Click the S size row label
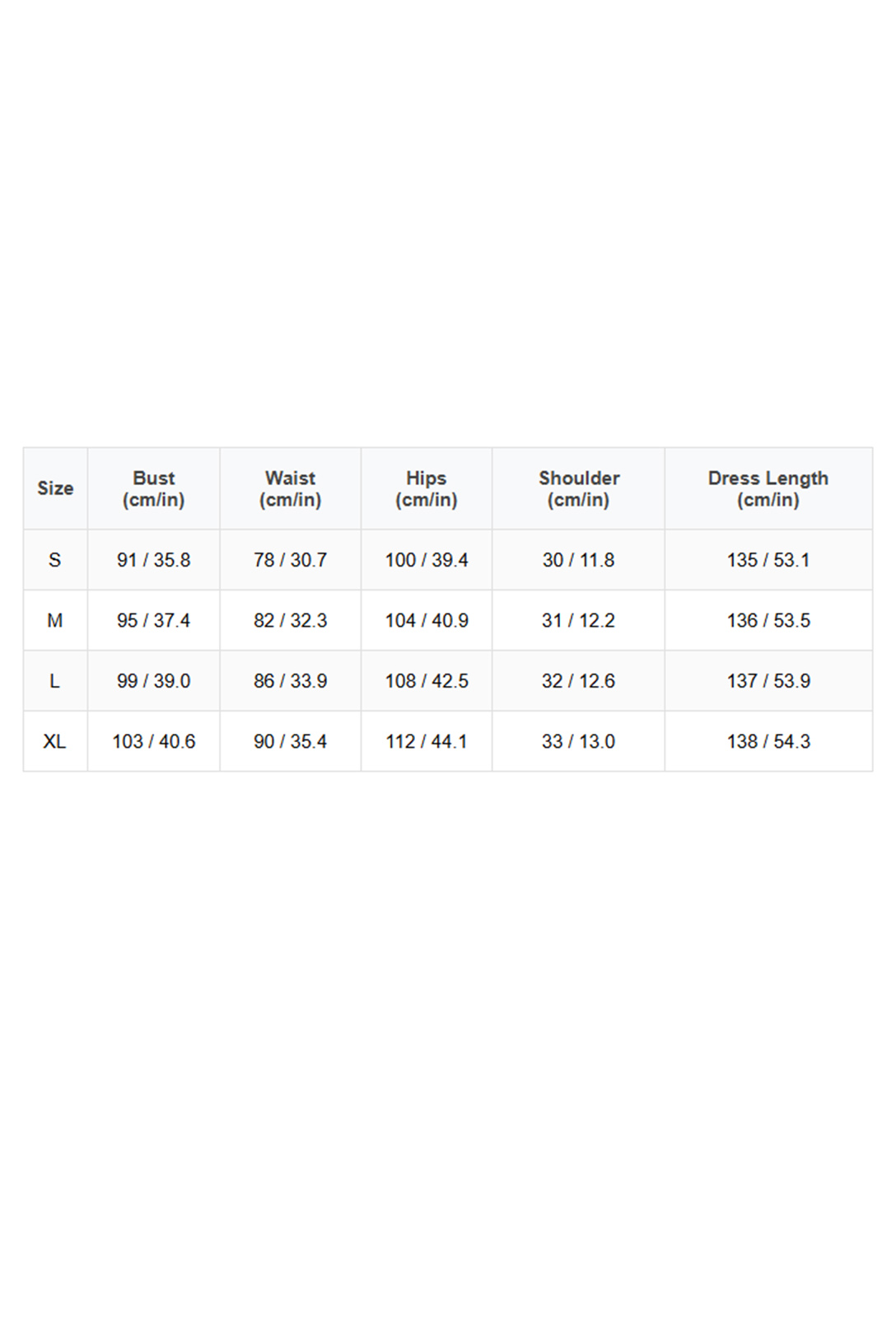Screen dimensions: 896x1344 55,560
